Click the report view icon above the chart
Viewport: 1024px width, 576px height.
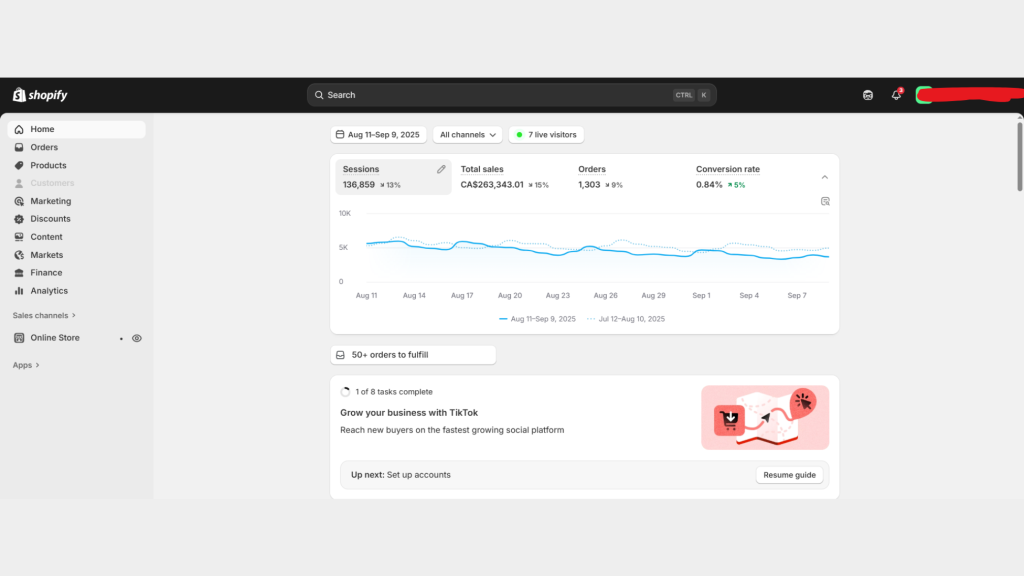(x=825, y=201)
